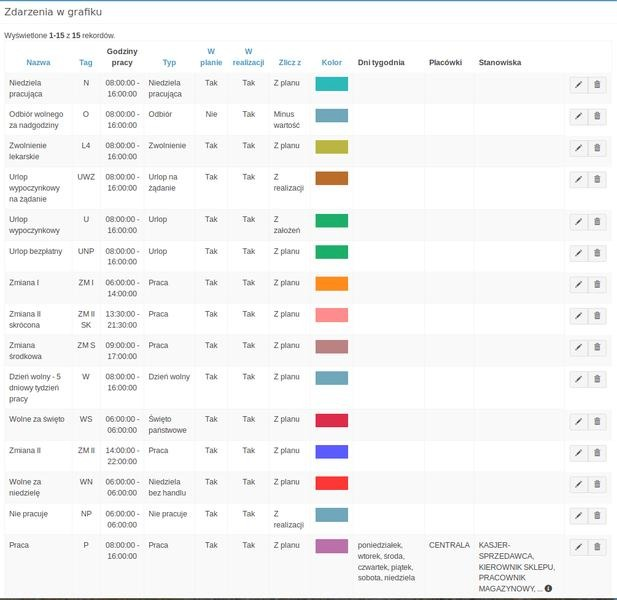This screenshot has width=617, height=600.
Task: Edit the Urlop wypoczynkowy na żądanie row
Action: pyautogui.click(x=578, y=179)
